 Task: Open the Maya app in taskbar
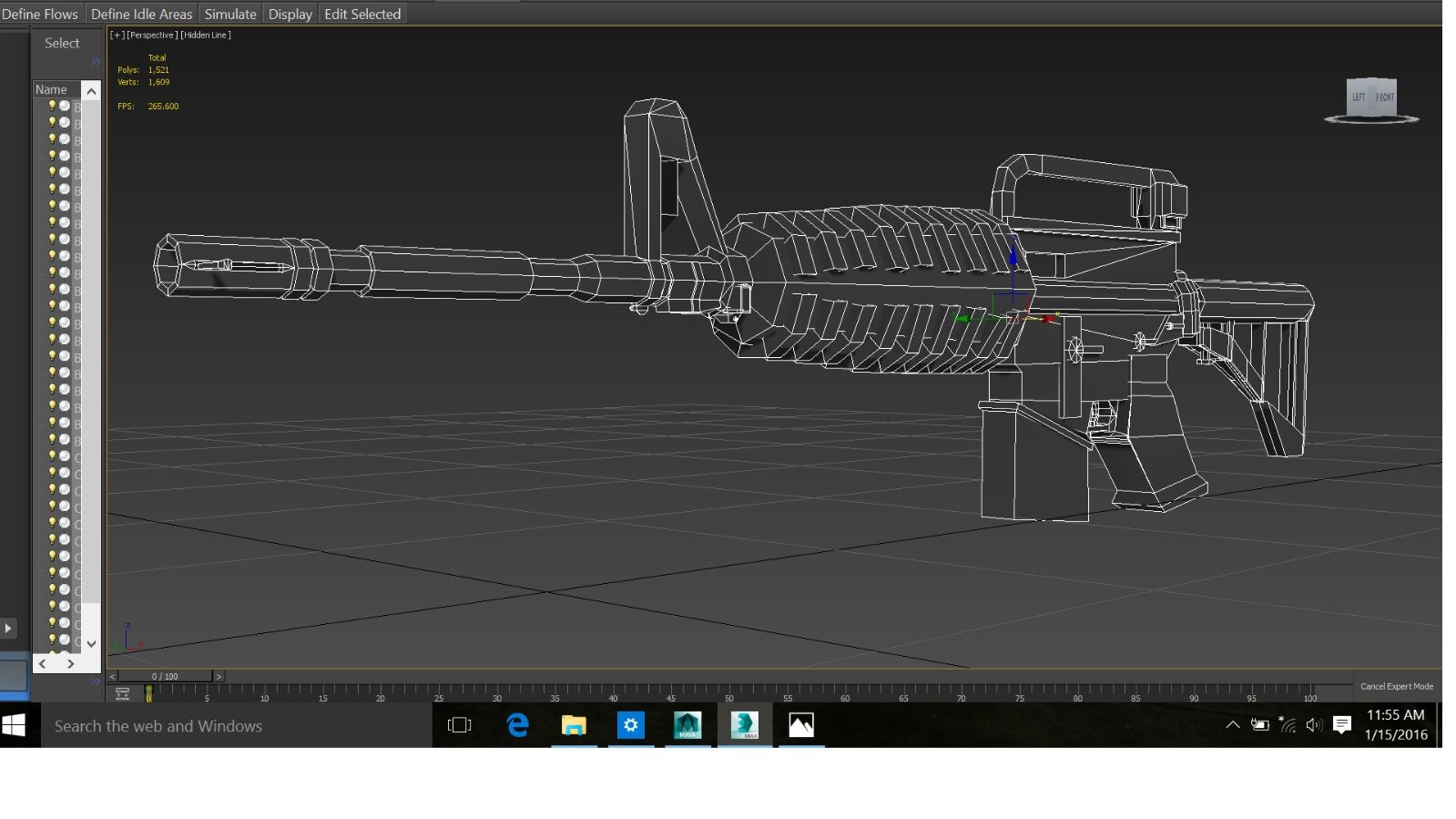[687, 725]
